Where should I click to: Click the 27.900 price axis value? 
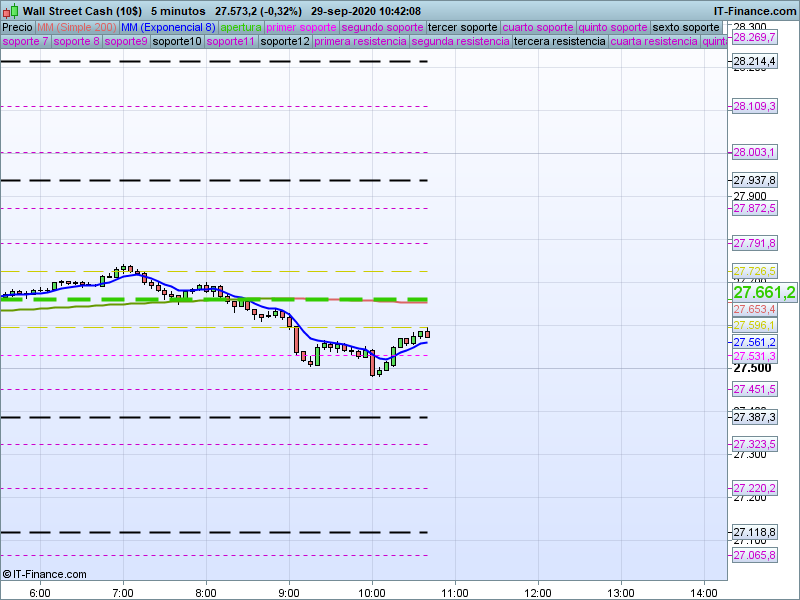(x=749, y=196)
